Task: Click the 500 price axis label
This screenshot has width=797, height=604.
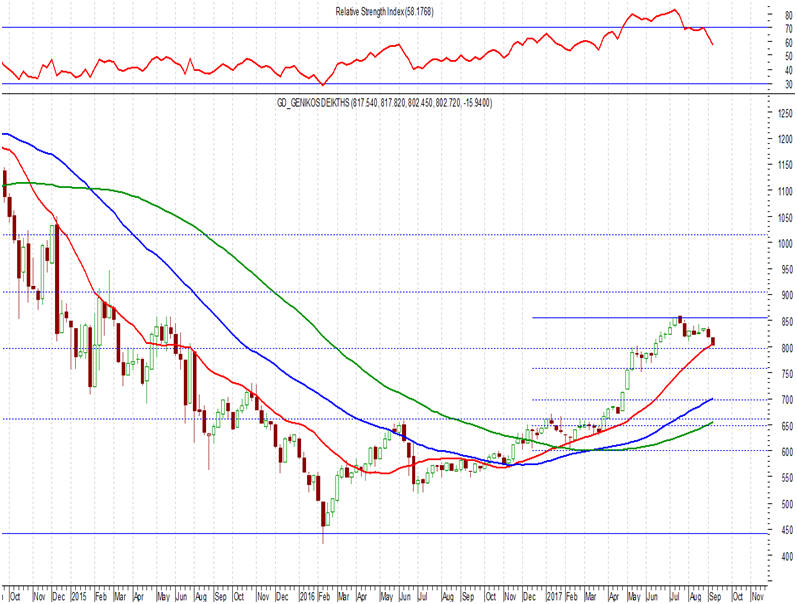Action: tap(787, 504)
